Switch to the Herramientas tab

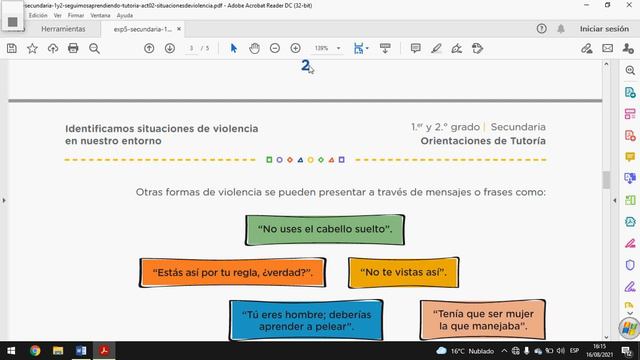(x=63, y=29)
